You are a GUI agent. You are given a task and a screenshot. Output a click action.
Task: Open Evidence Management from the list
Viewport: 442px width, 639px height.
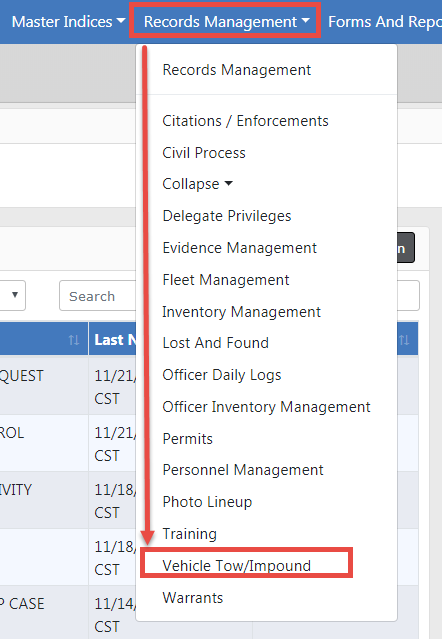point(240,248)
